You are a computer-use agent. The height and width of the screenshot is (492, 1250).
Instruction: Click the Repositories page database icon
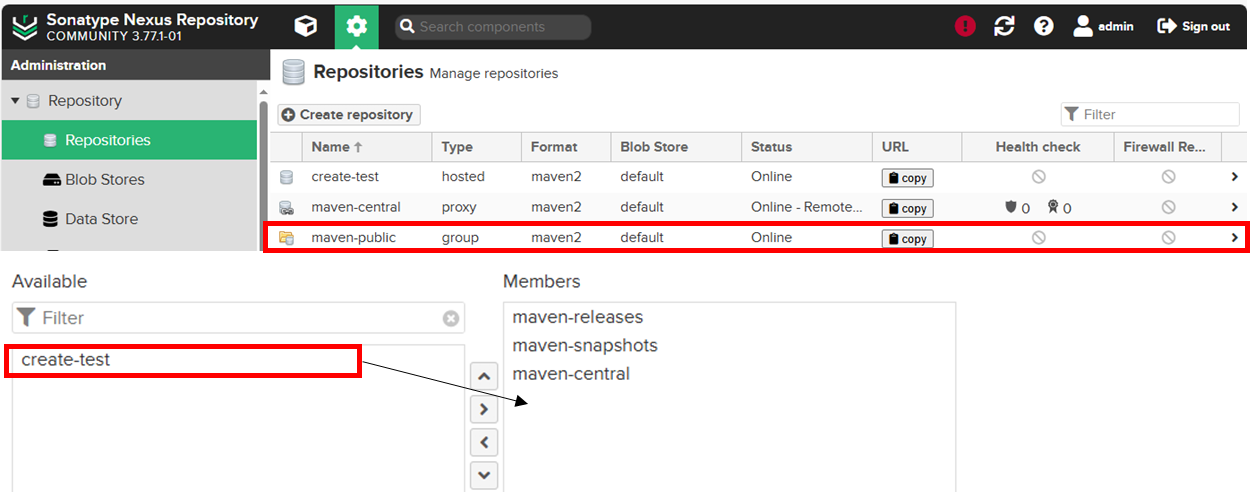[x=293, y=73]
